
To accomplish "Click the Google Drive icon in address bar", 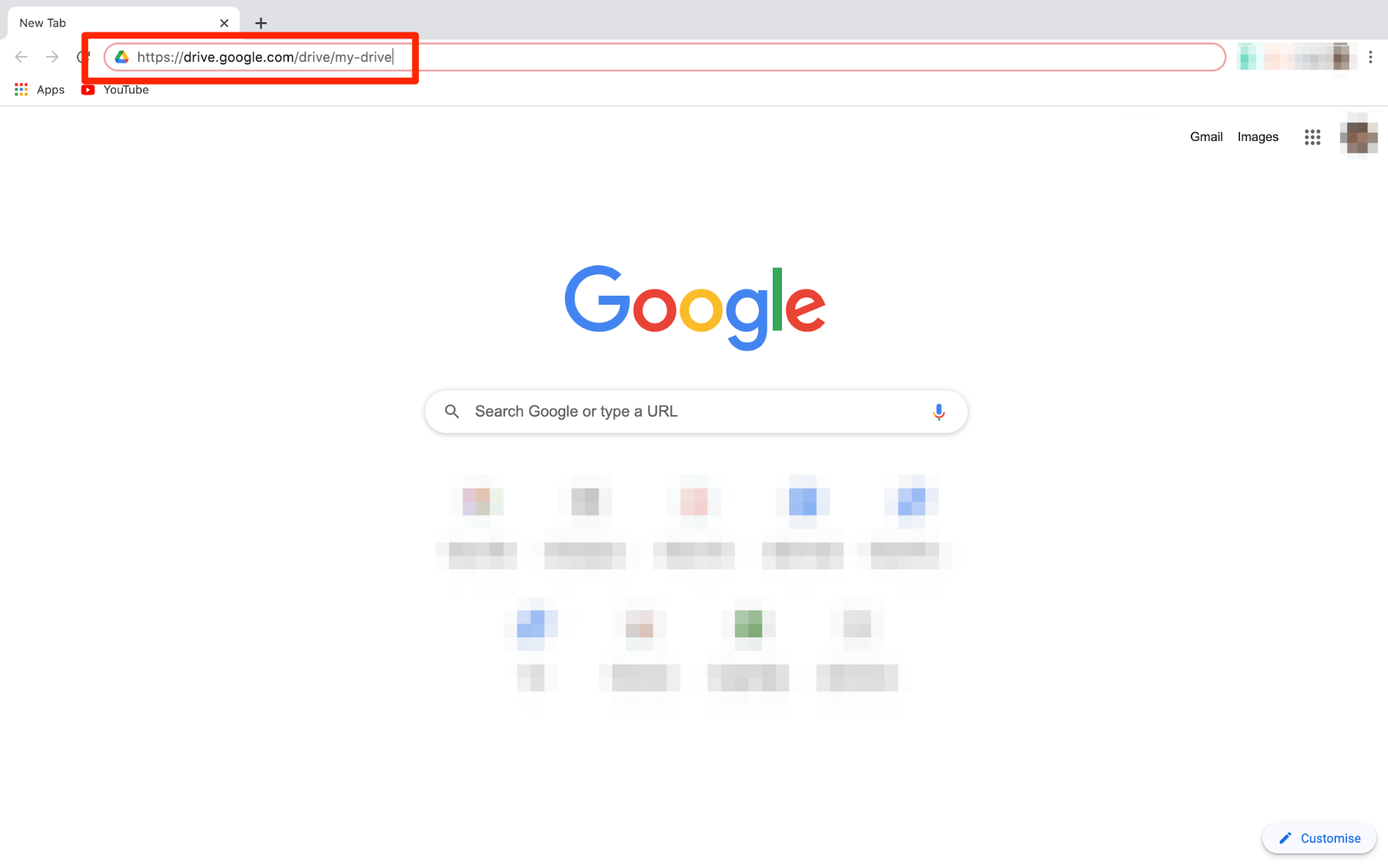I will [116, 57].
